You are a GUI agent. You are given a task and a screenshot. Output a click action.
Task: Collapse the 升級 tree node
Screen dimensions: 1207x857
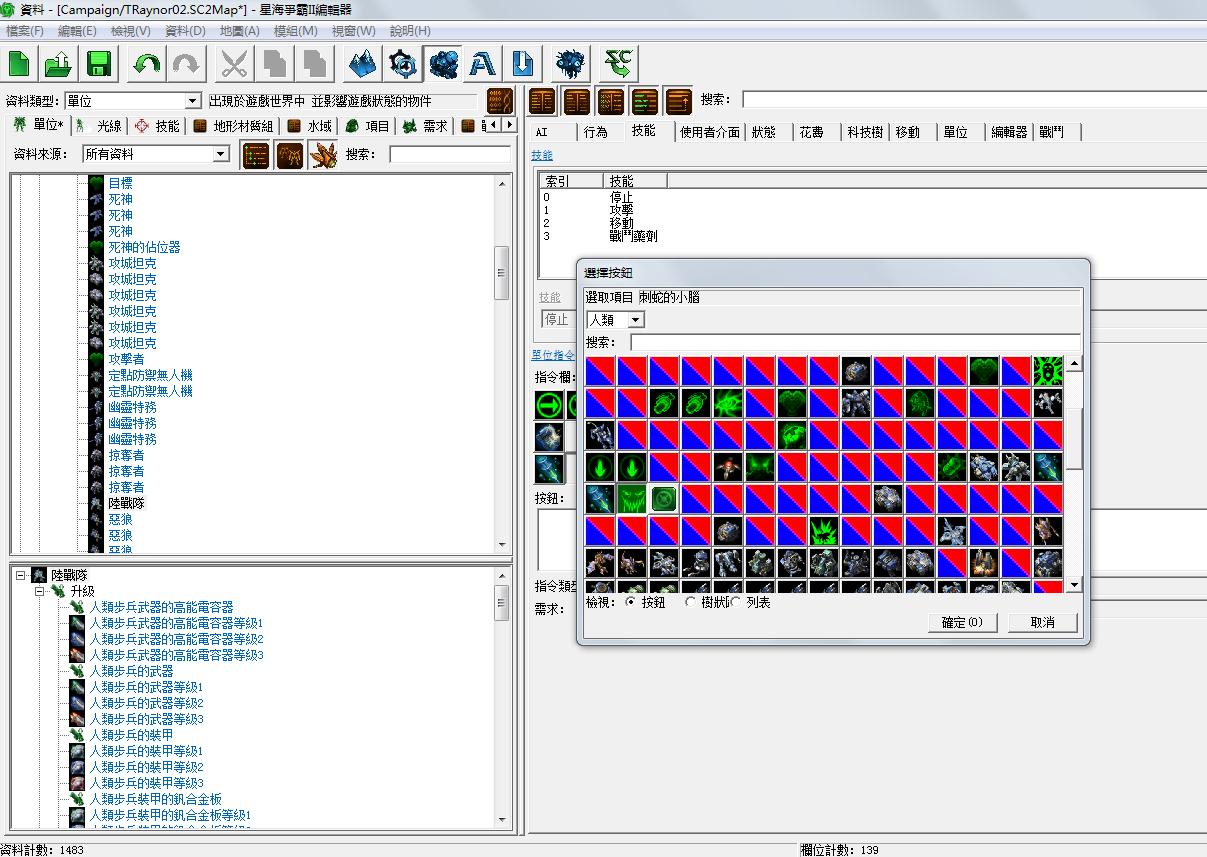(x=40, y=591)
